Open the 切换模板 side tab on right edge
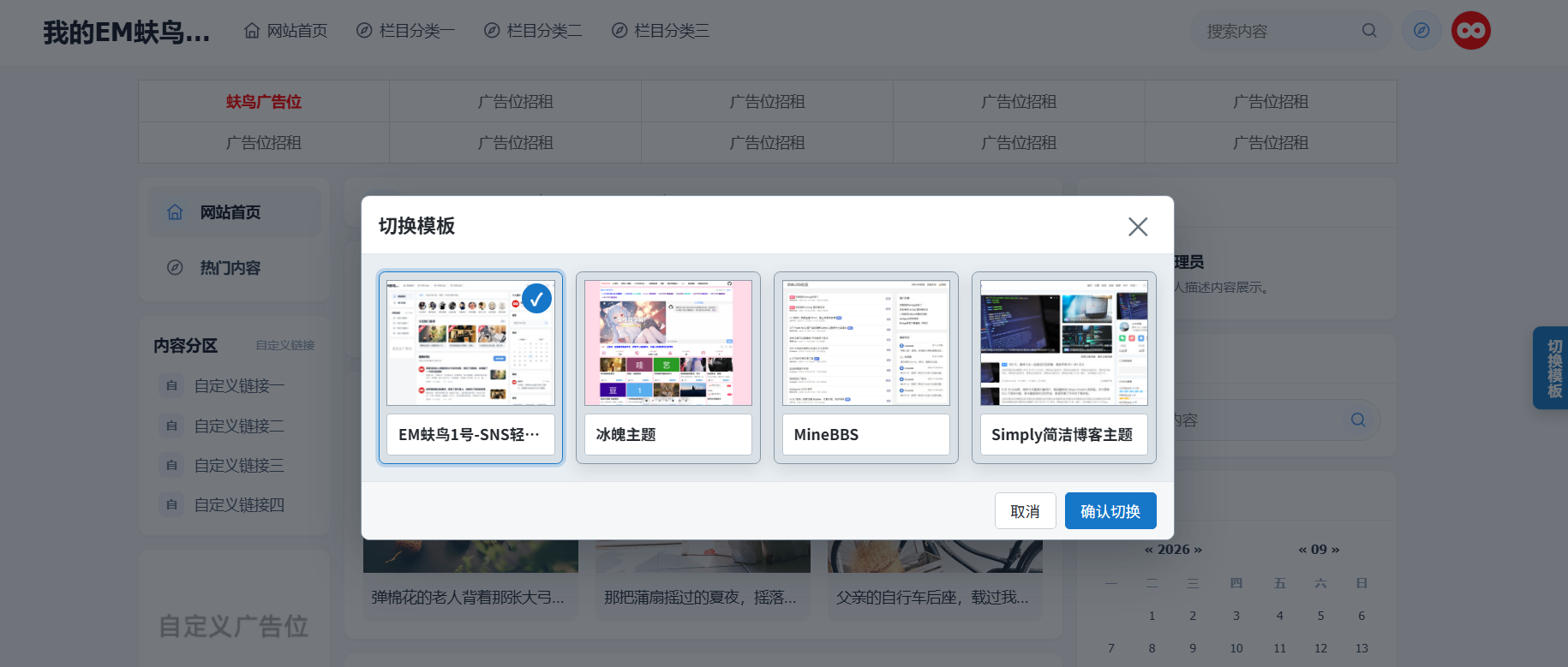The width and height of the screenshot is (1568, 667). pyautogui.click(x=1552, y=368)
